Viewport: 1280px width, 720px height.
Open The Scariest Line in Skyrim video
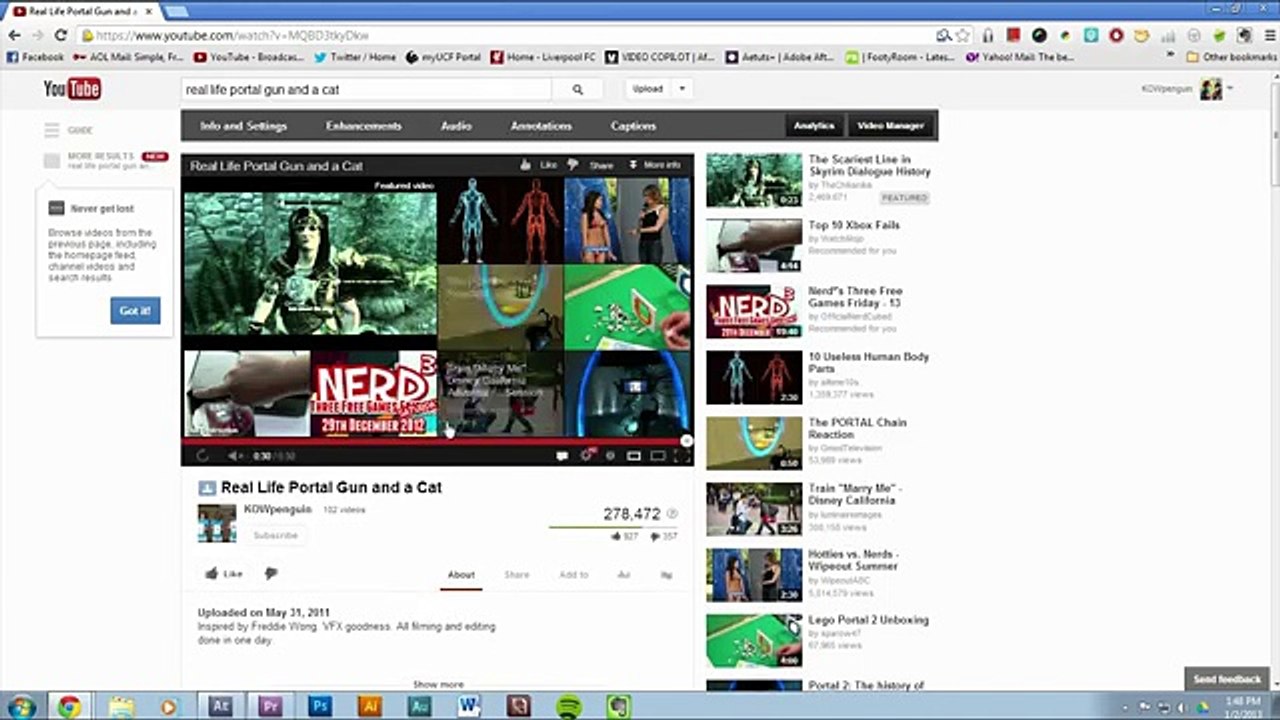(869, 165)
